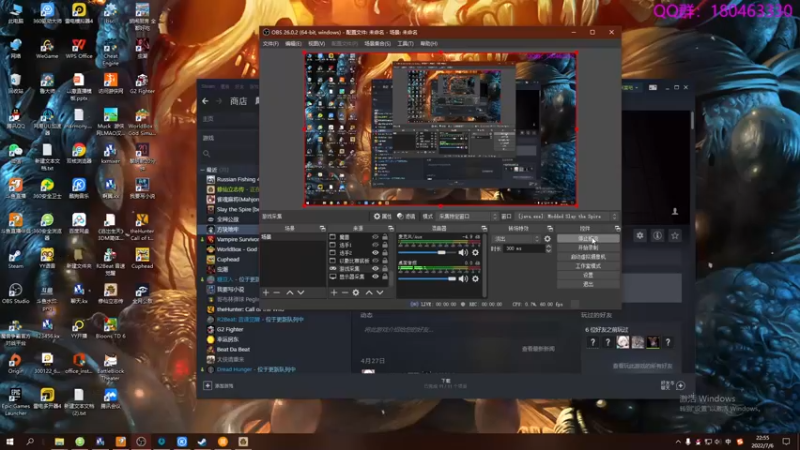Screen dimensions: 800x450
Task: Open OBS 设置 settings button
Action: pyautogui.click(x=588, y=275)
